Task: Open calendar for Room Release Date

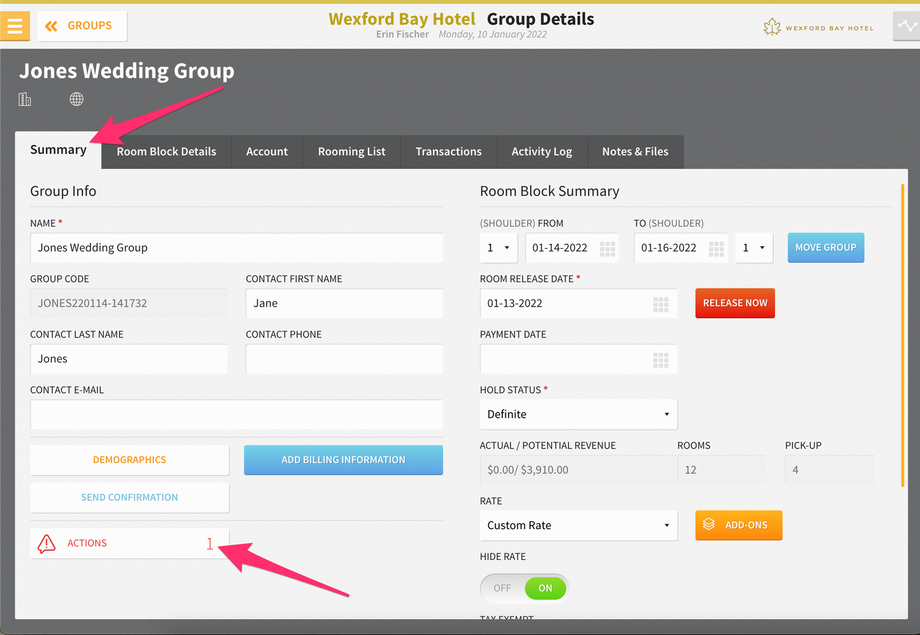Action: coord(661,305)
